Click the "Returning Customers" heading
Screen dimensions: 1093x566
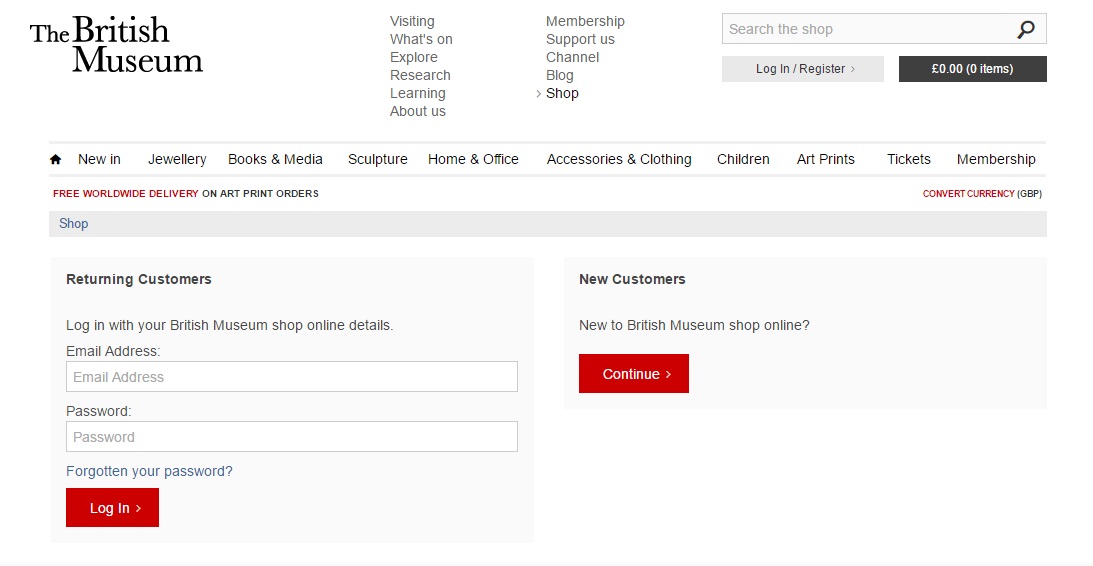139,280
